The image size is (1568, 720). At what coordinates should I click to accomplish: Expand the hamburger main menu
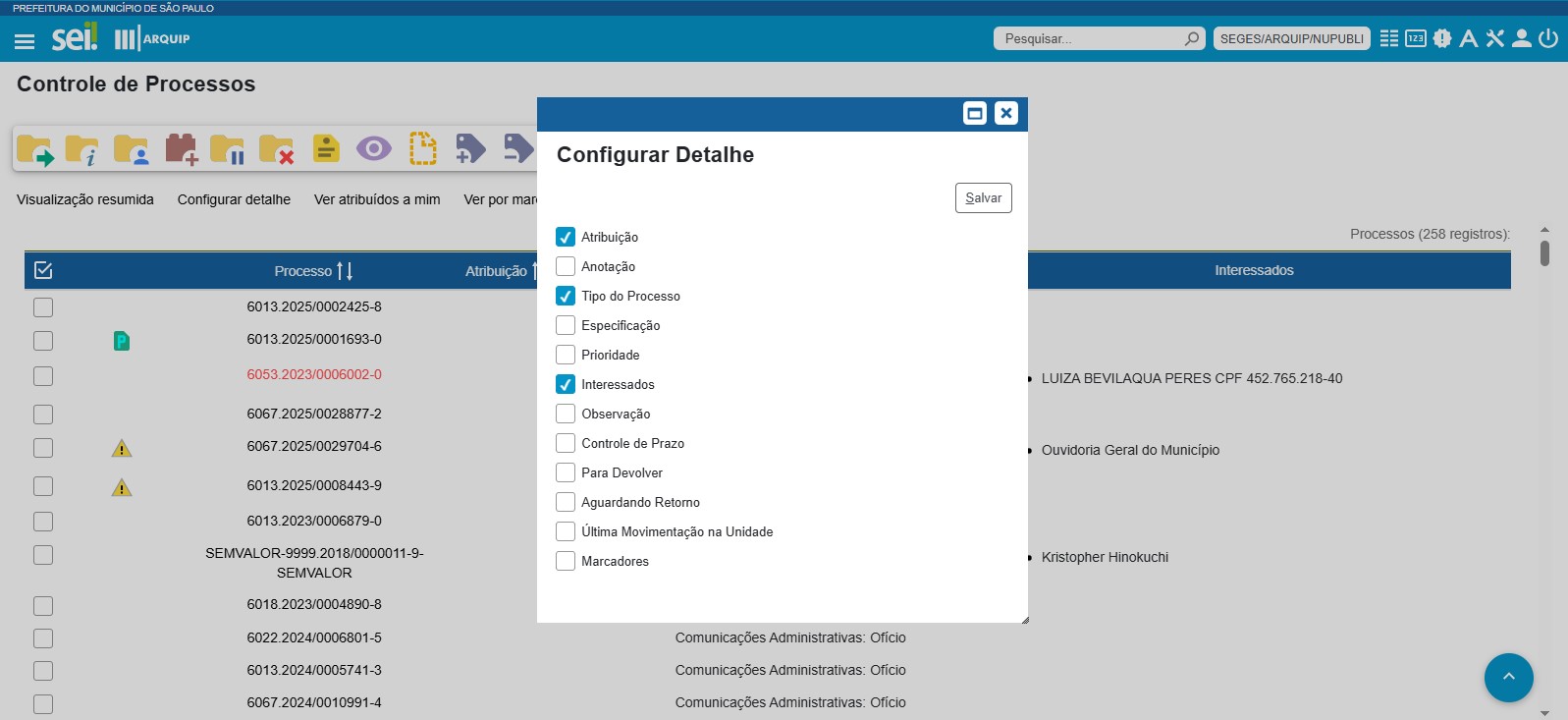25,40
